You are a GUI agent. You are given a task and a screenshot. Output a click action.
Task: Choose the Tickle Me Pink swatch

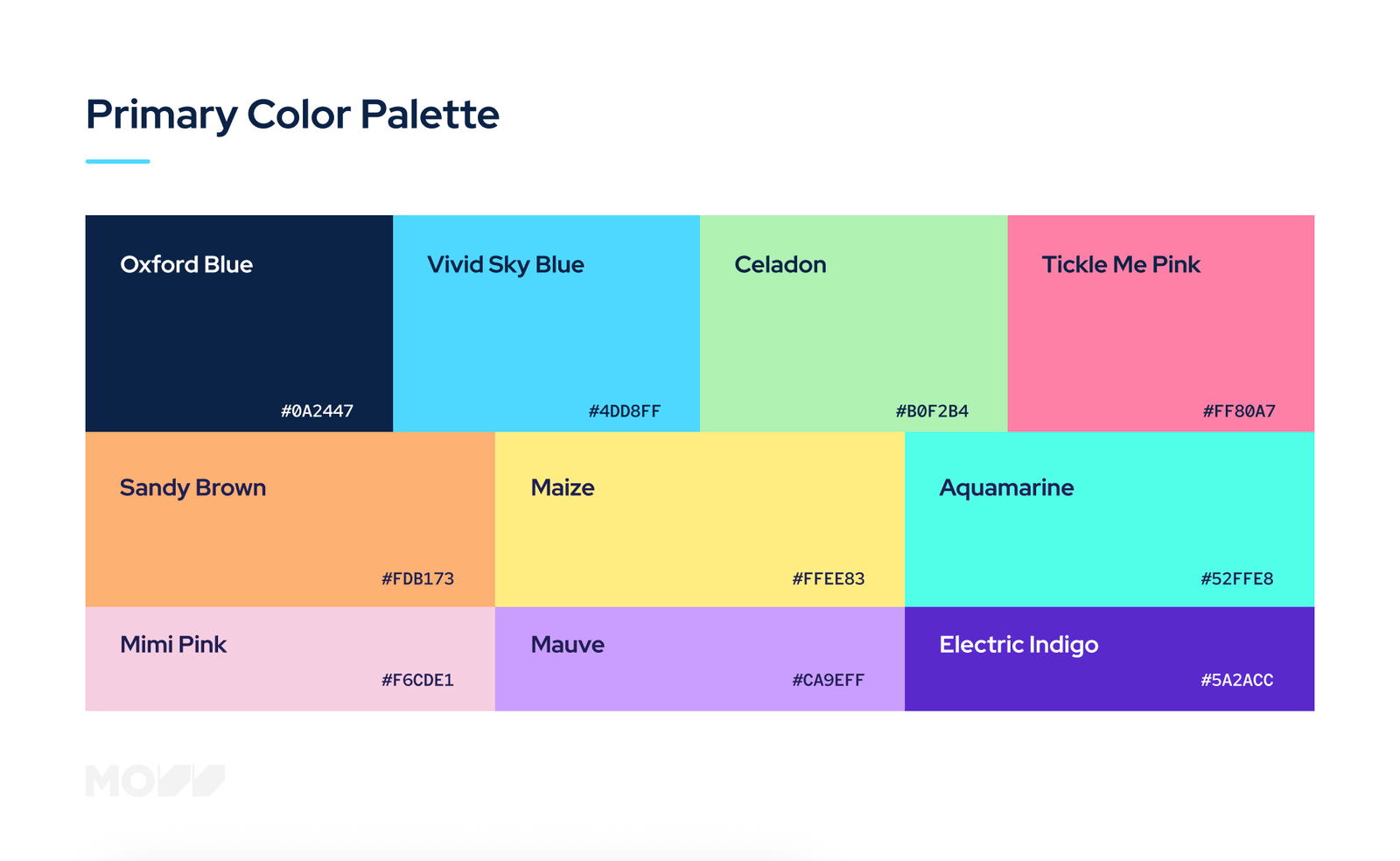coord(1161,323)
